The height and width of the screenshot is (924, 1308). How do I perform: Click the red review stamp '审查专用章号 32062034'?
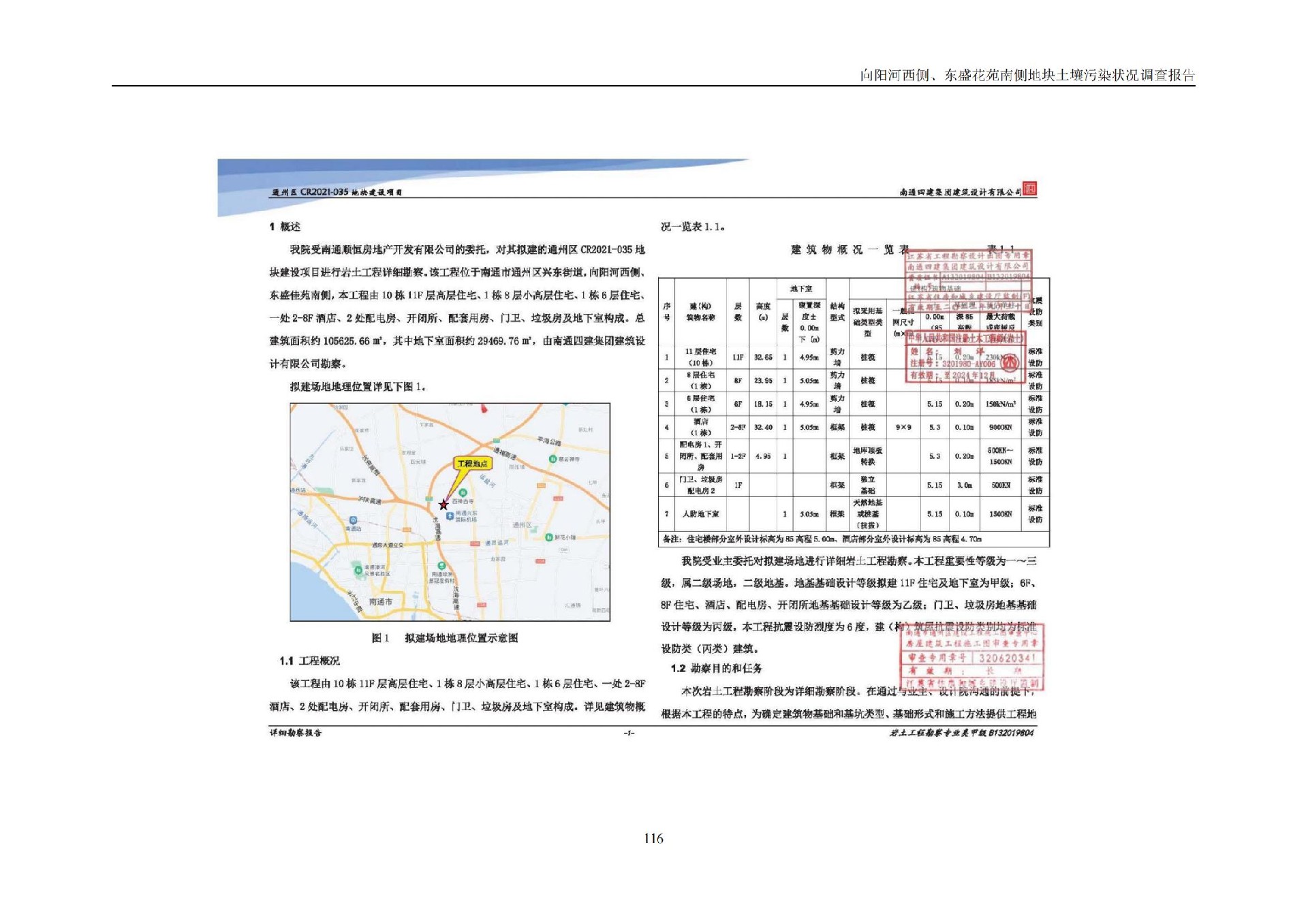coord(973,658)
